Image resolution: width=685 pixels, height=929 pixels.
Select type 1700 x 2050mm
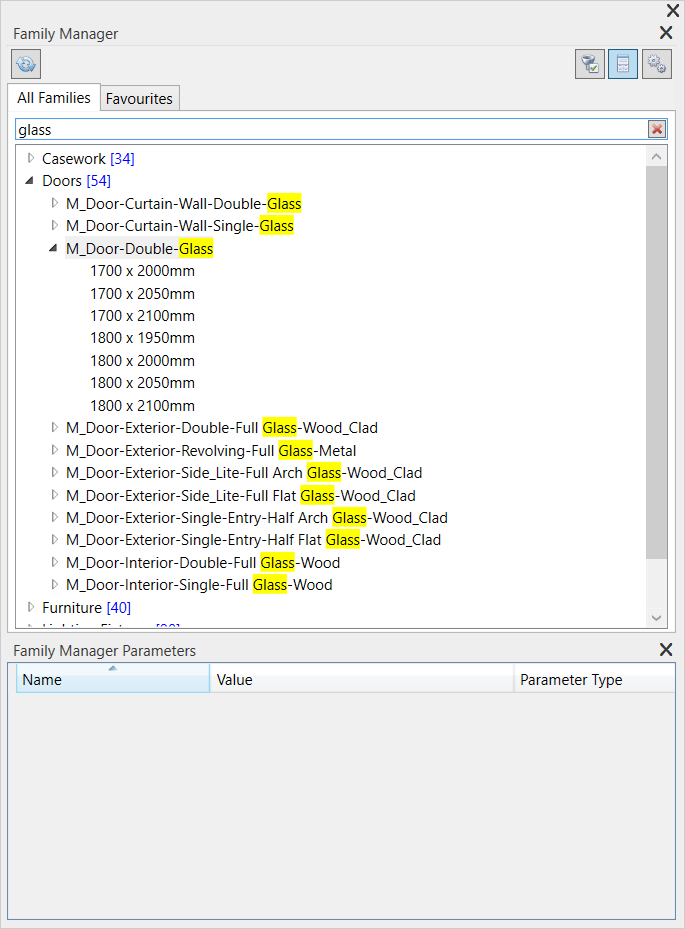pyautogui.click(x=142, y=293)
